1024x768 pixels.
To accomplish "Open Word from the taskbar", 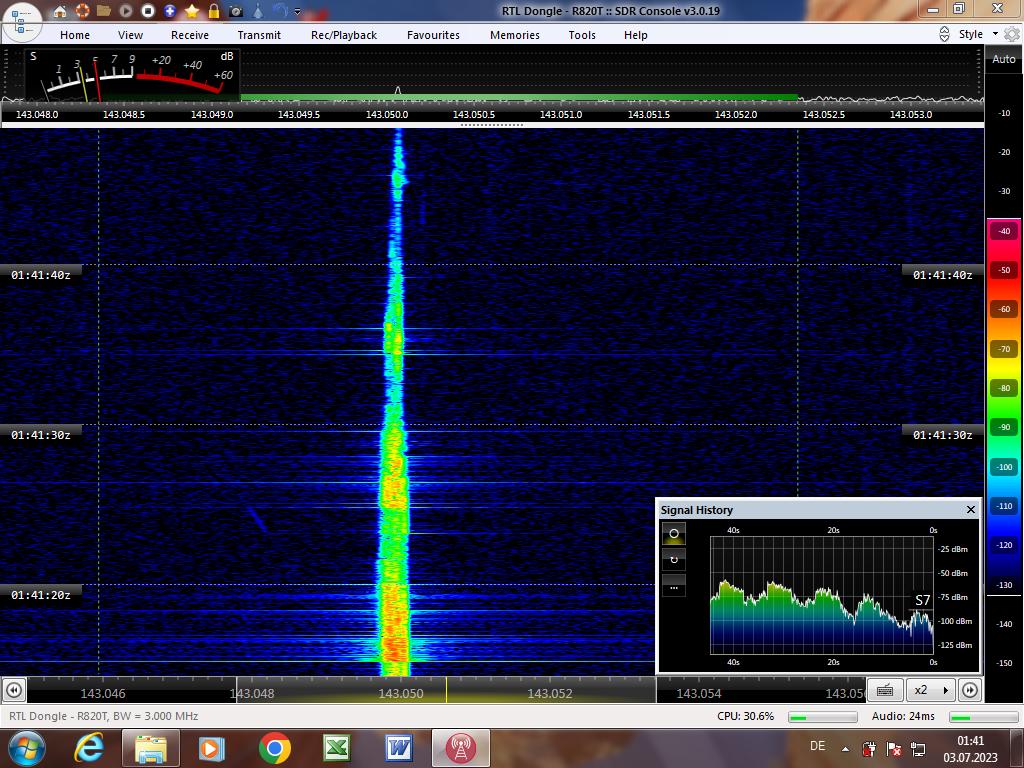I will [x=399, y=748].
